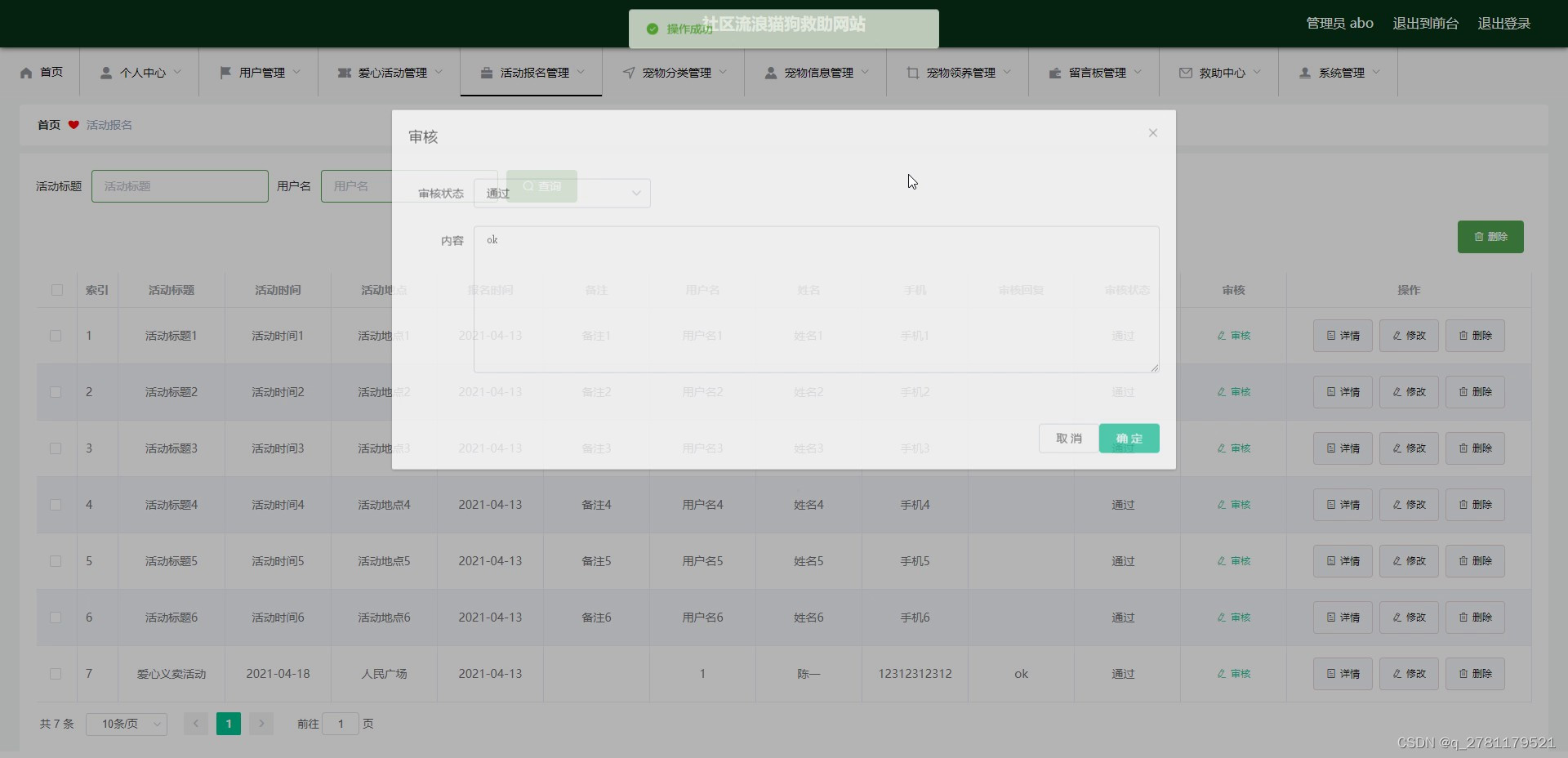The image size is (1568, 758).
Task: Open the 爱心活动管理 menu
Action: 390,73
